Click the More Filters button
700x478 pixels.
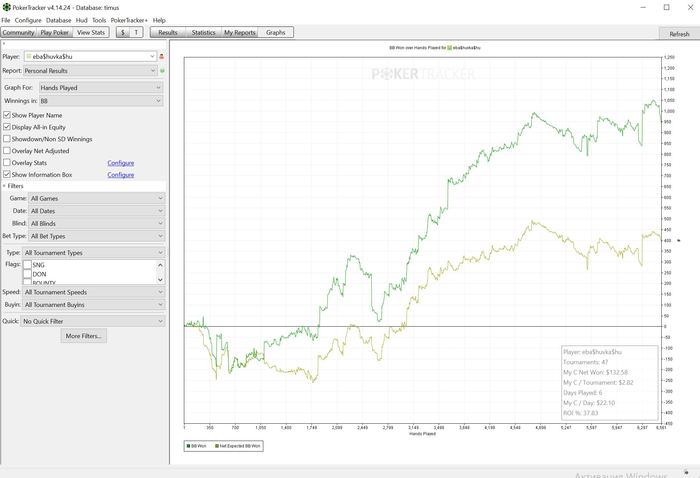click(83, 336)
